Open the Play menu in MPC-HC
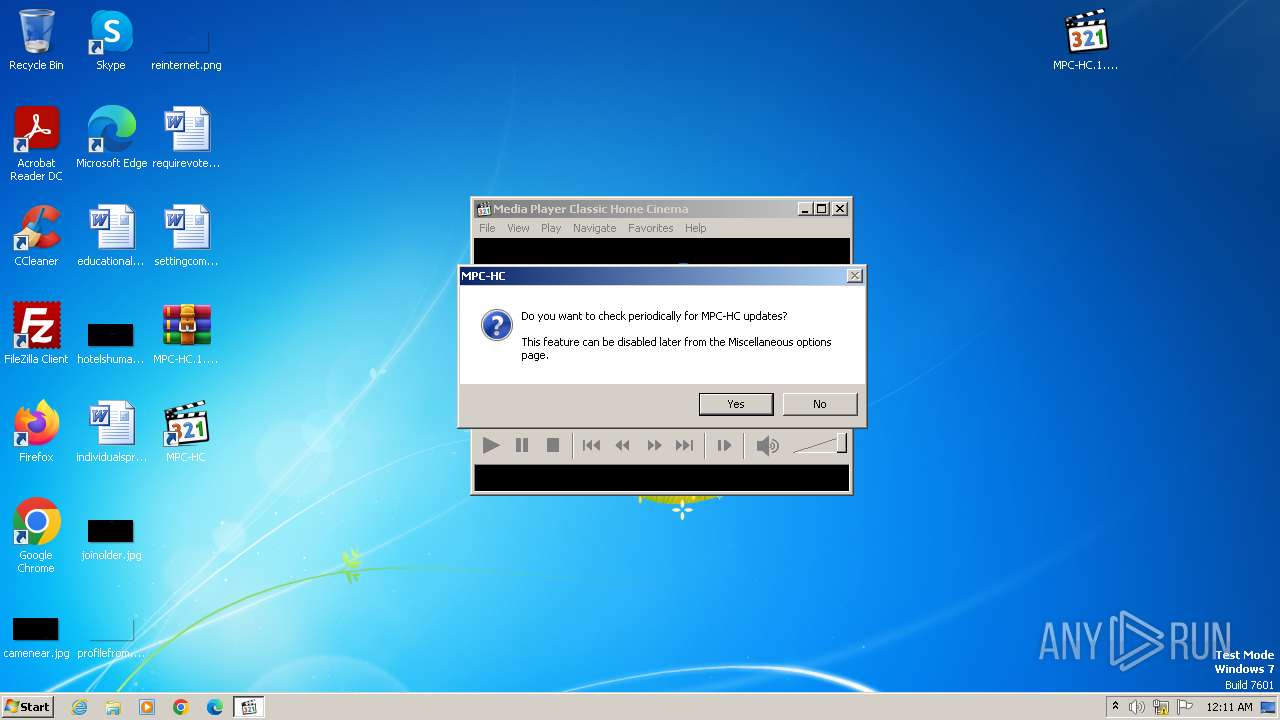Viewport: 1280px width, 720px height. pos(551,228)
